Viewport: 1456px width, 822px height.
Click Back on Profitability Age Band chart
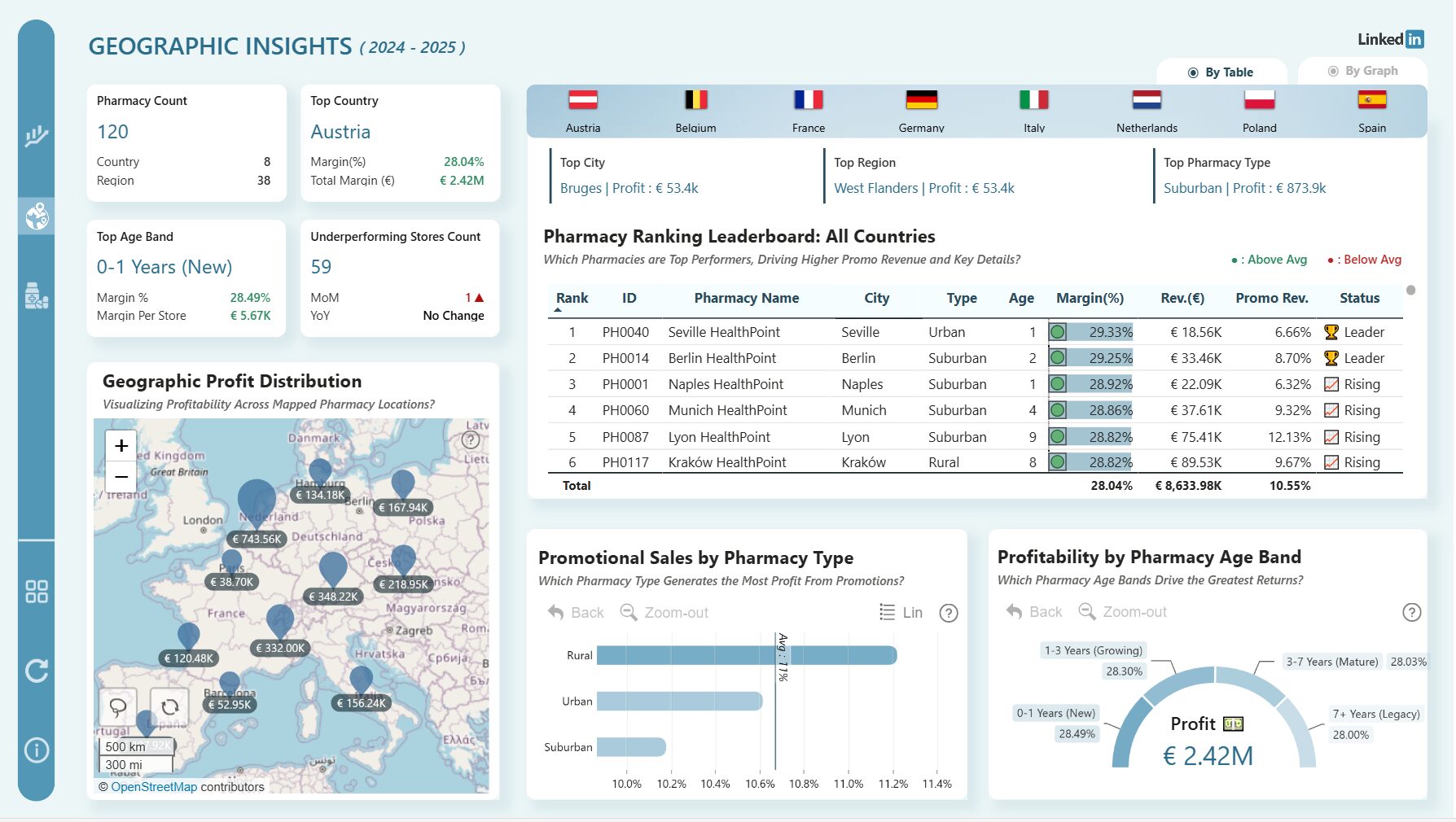[x=1034, y=612]
